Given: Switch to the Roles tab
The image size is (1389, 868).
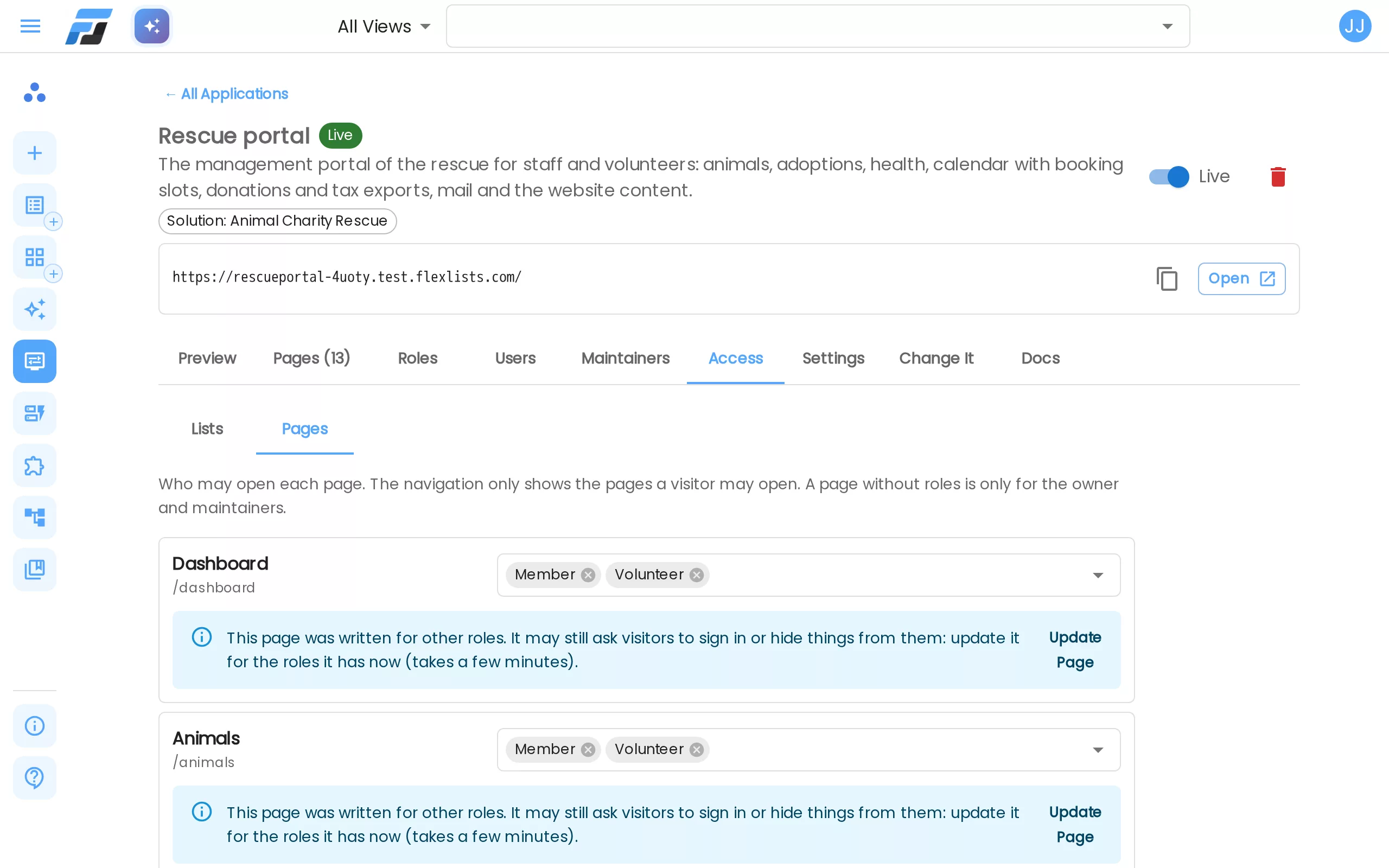Looking at the screenshot, I should pyautogui.click(x=418, y=358).
